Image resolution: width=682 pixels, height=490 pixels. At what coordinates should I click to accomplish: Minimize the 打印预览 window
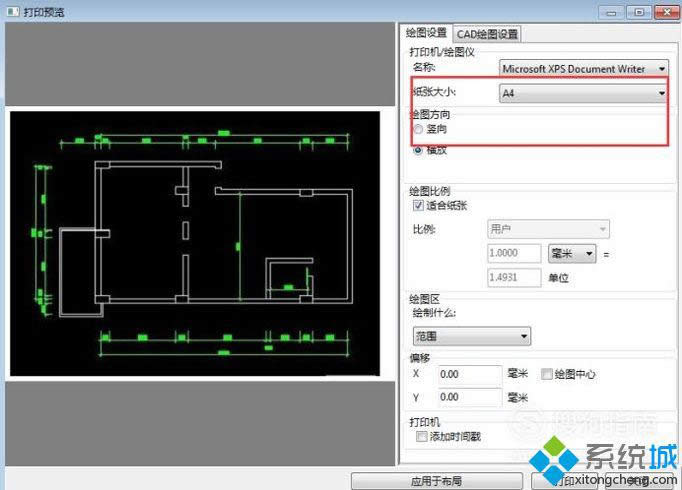611,12
